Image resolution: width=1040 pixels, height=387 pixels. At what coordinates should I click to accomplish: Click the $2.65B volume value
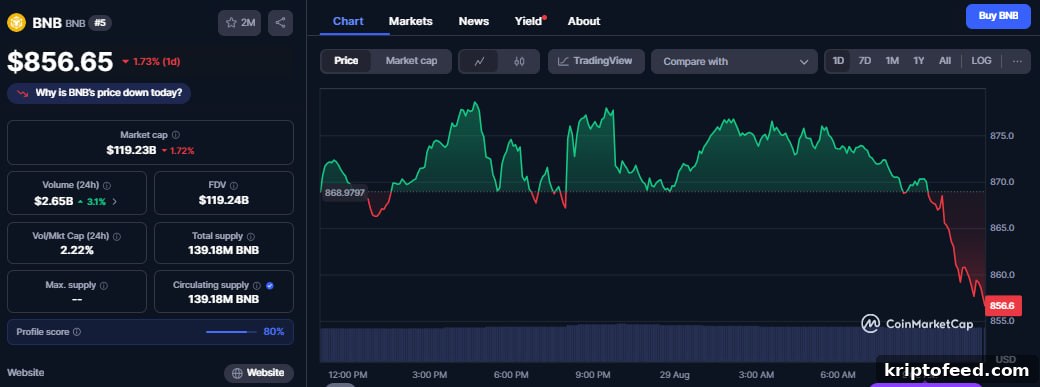(54, 201)
